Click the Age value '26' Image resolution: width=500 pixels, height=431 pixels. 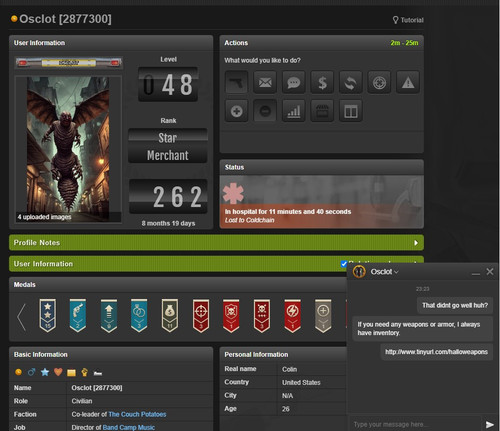(286, 409)
